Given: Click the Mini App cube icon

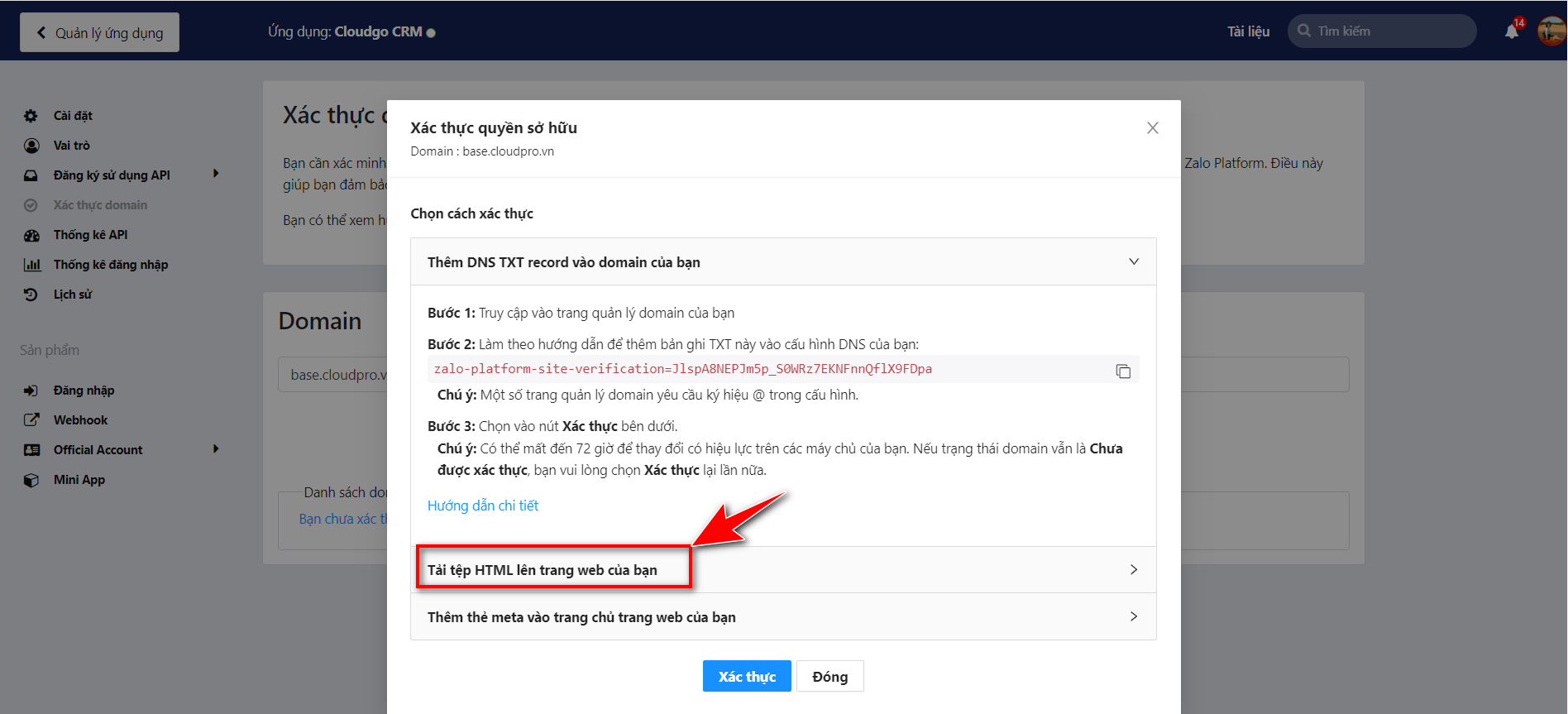Looking at the screenshot, I should pyautogui.click(x=31, y=480).
